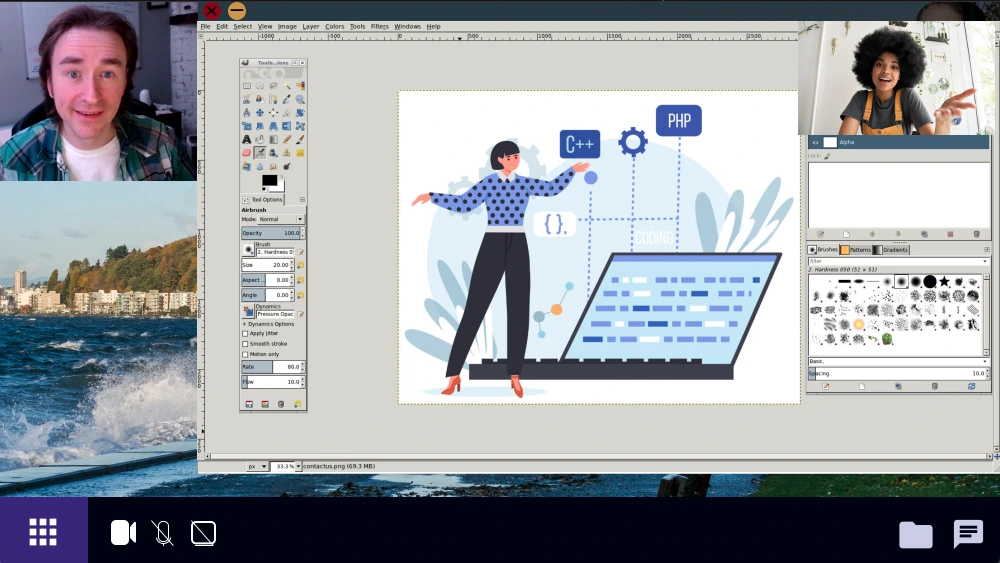Screen dimensions: 1000x563
Task: Select the Ink tool
Action: (x=274, y=152)
